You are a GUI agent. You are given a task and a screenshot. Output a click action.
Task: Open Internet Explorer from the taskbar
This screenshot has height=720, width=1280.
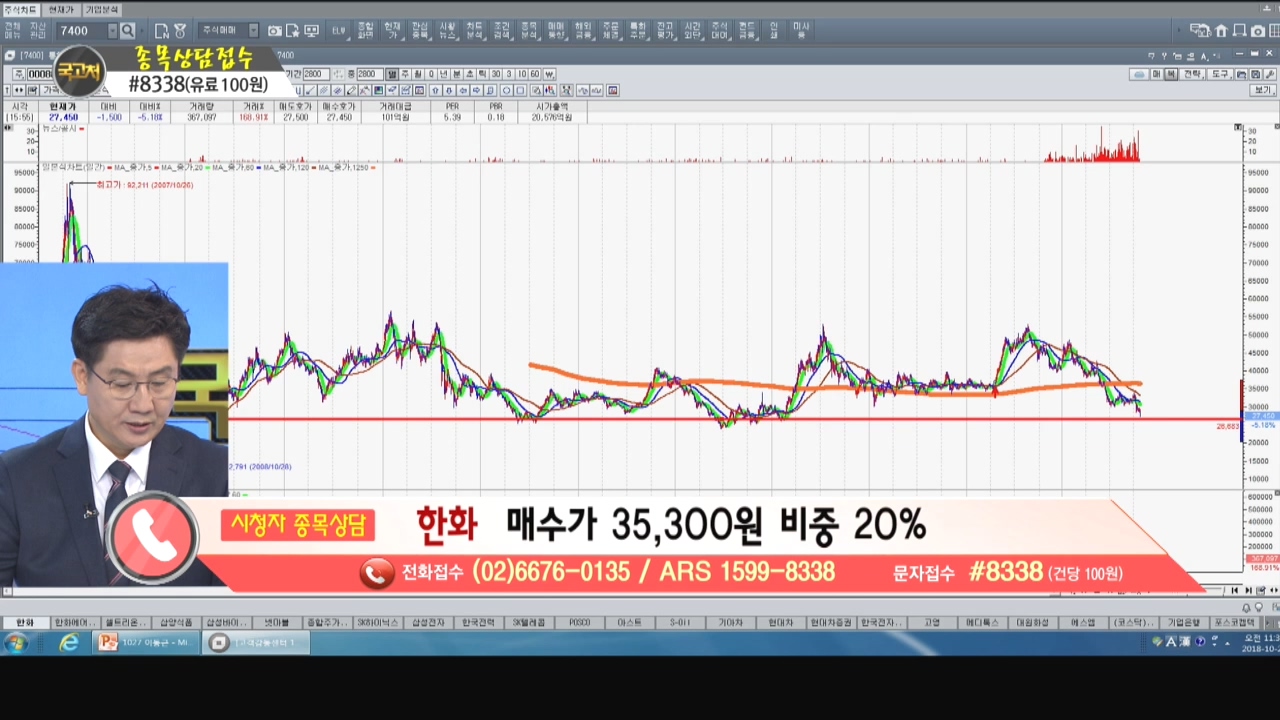[68, 643]
